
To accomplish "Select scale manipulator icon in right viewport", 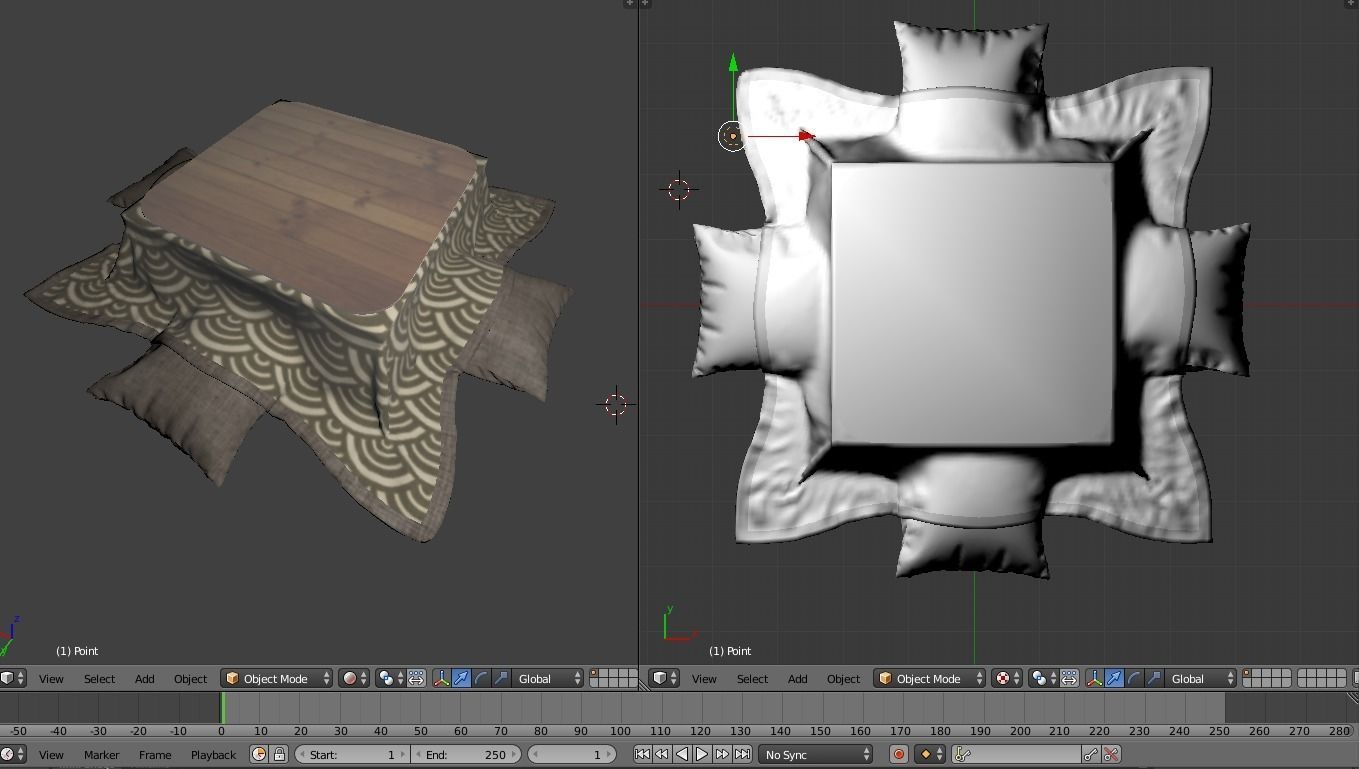I will click(1154, 678).
